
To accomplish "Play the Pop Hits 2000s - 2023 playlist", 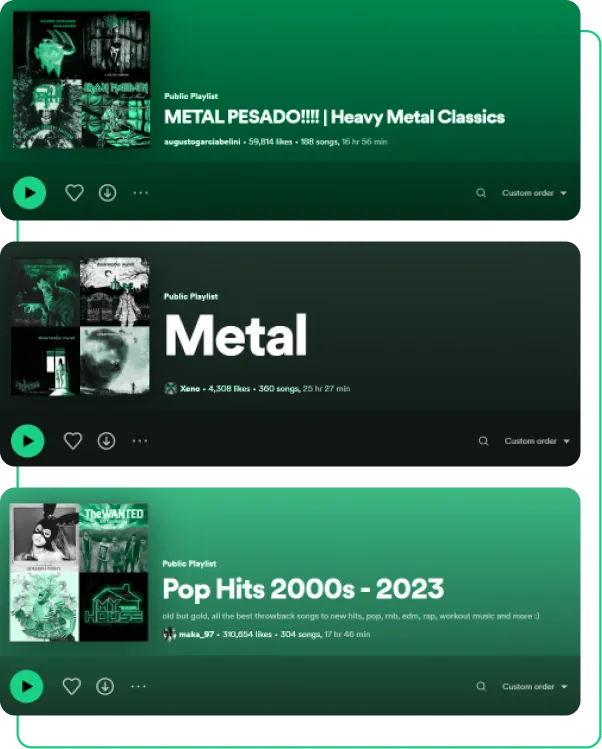I will click(26, 686).
